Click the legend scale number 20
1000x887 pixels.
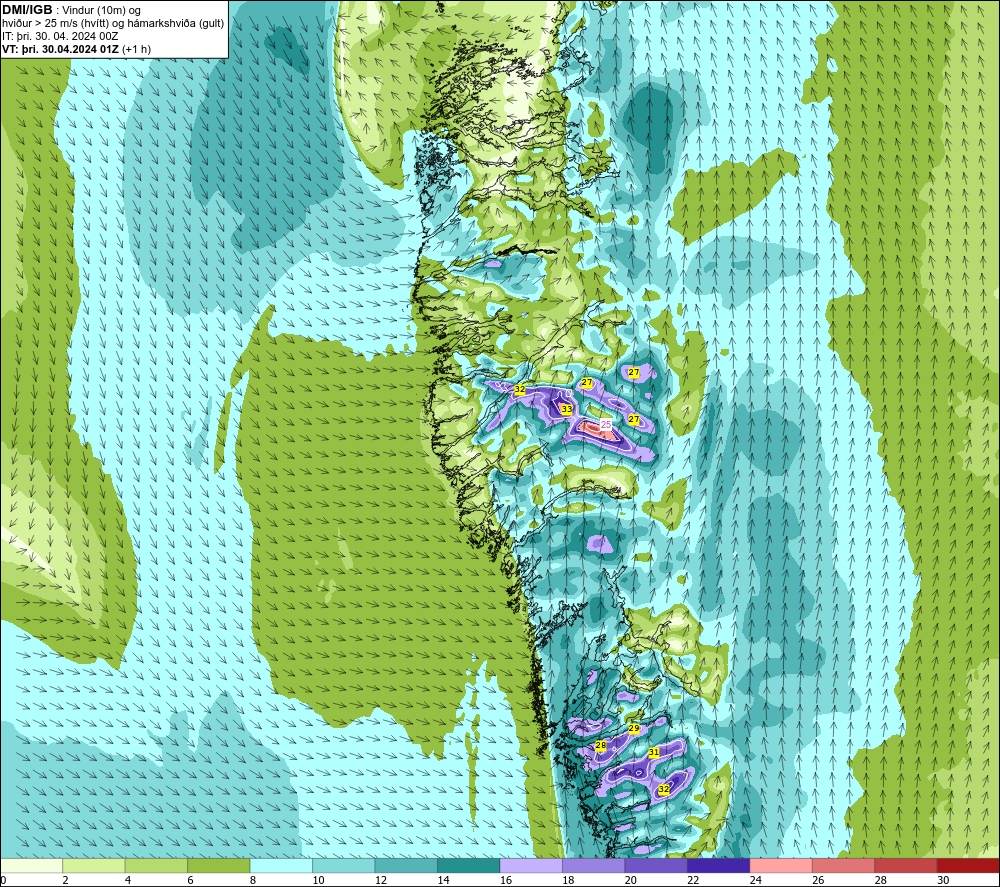(631, 880)
